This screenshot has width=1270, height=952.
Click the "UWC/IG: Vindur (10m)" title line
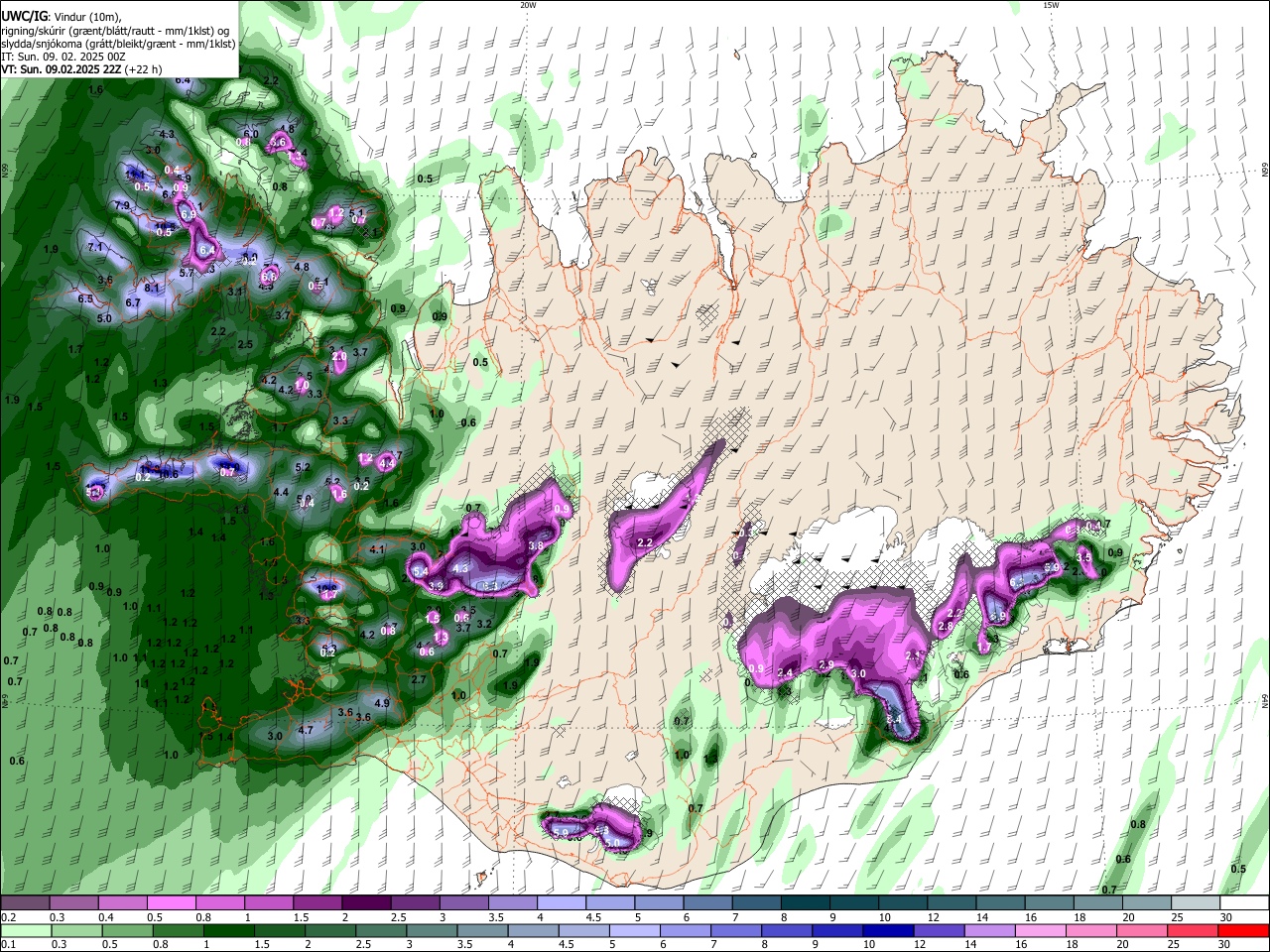click(62, 16)
